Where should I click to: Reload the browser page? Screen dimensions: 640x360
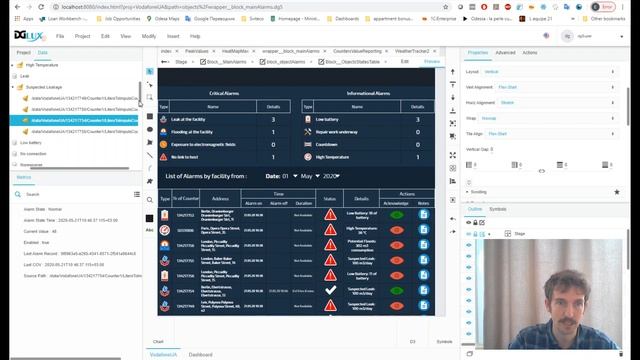coord(41,7)
